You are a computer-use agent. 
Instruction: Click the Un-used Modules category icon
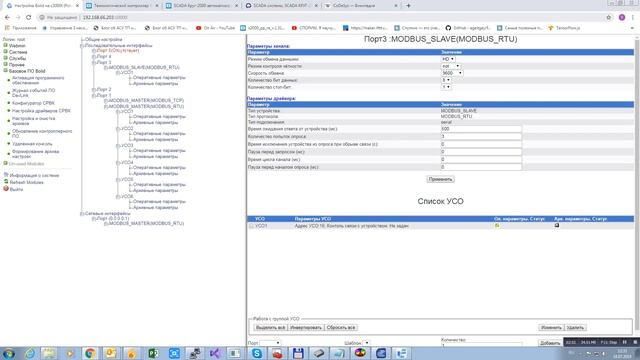(x=6, y=164)
